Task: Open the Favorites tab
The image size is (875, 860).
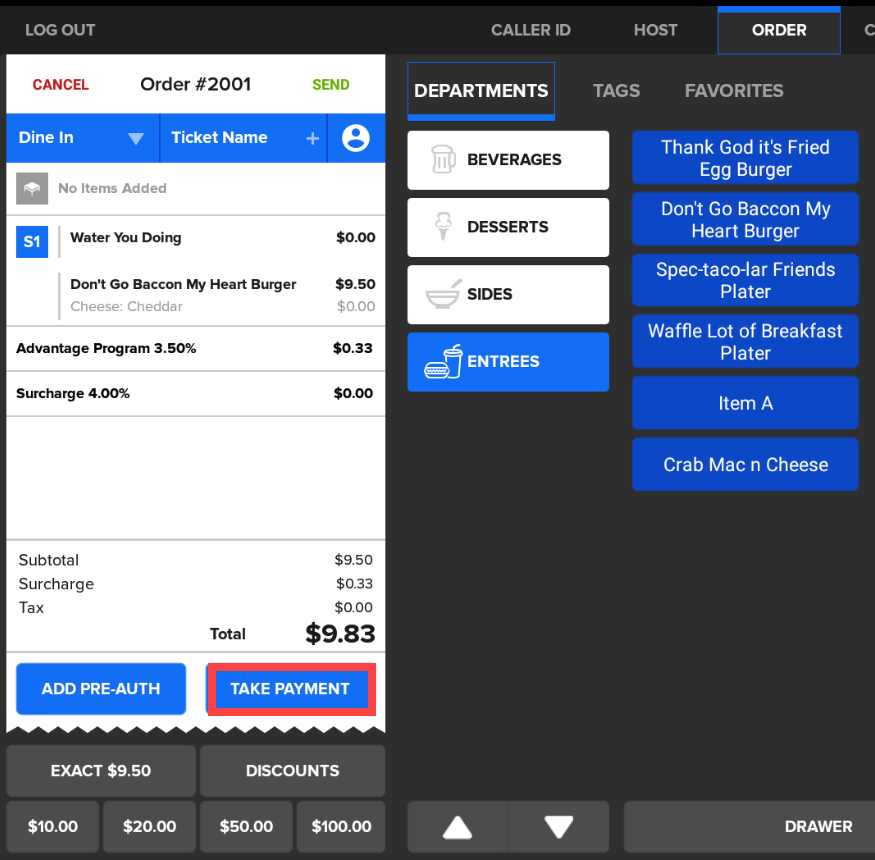Action: [733, 91]
